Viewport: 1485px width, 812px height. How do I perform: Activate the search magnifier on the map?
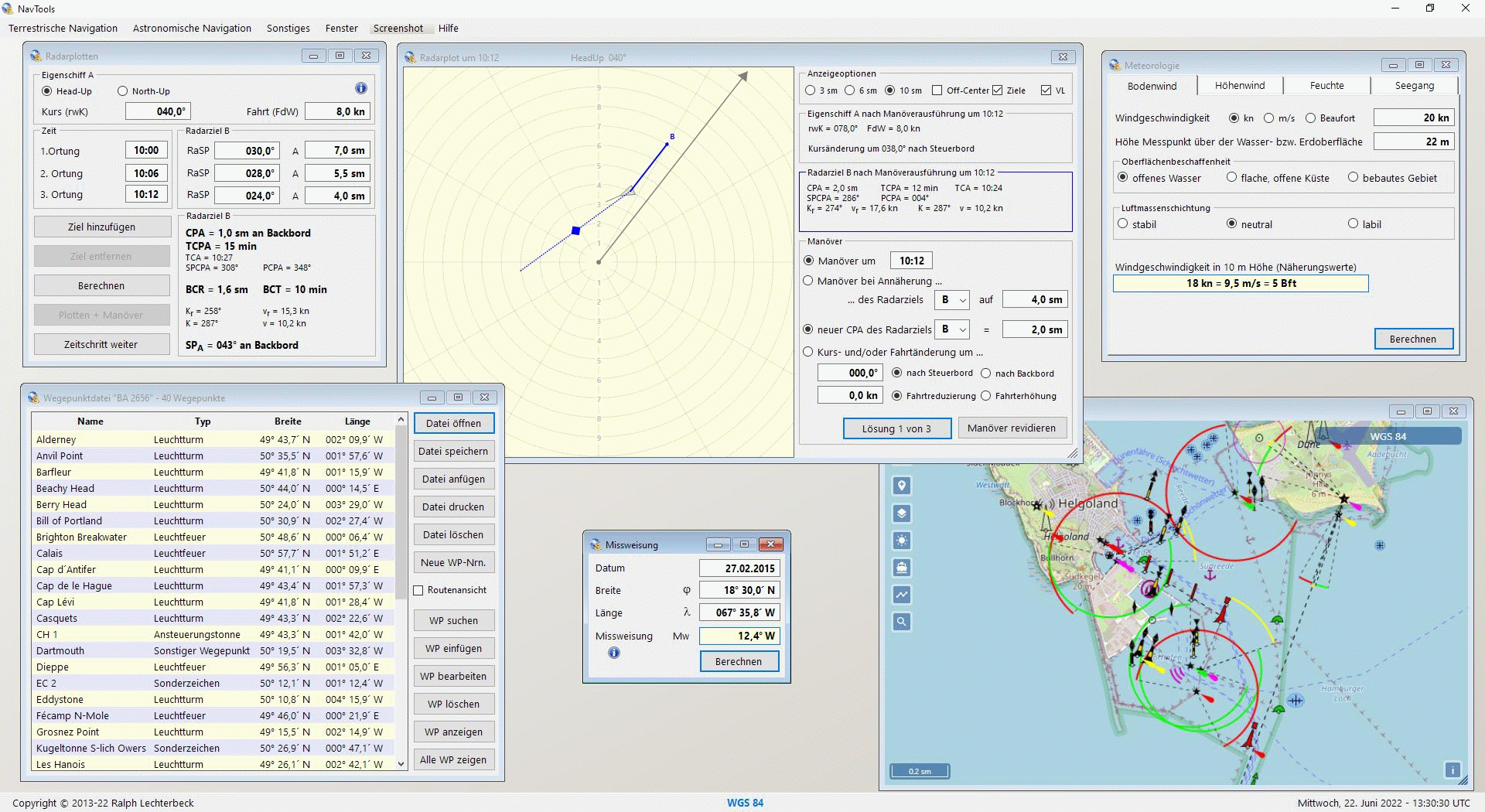point(900,621)
